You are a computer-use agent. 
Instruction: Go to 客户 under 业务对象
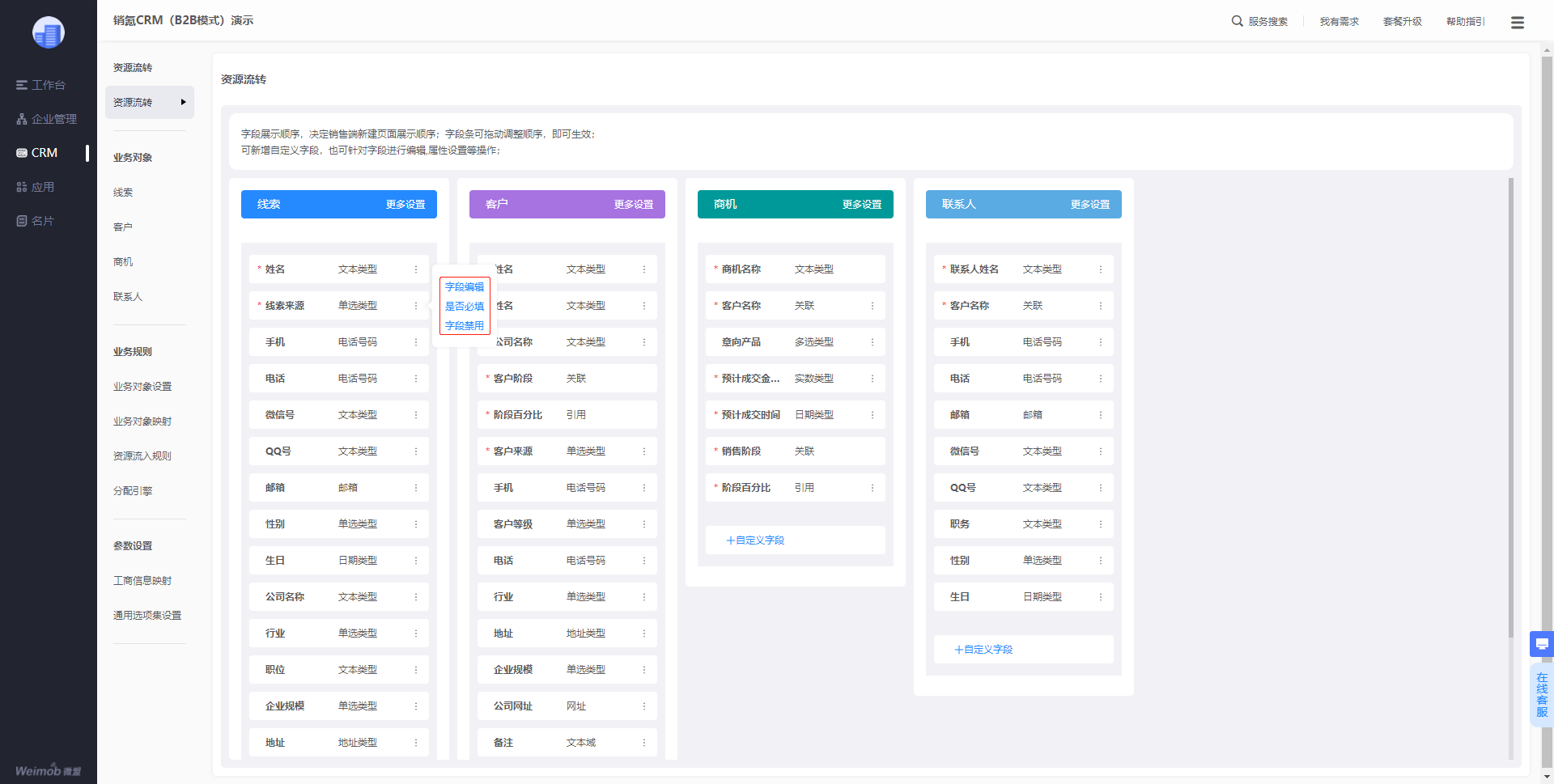123,227
